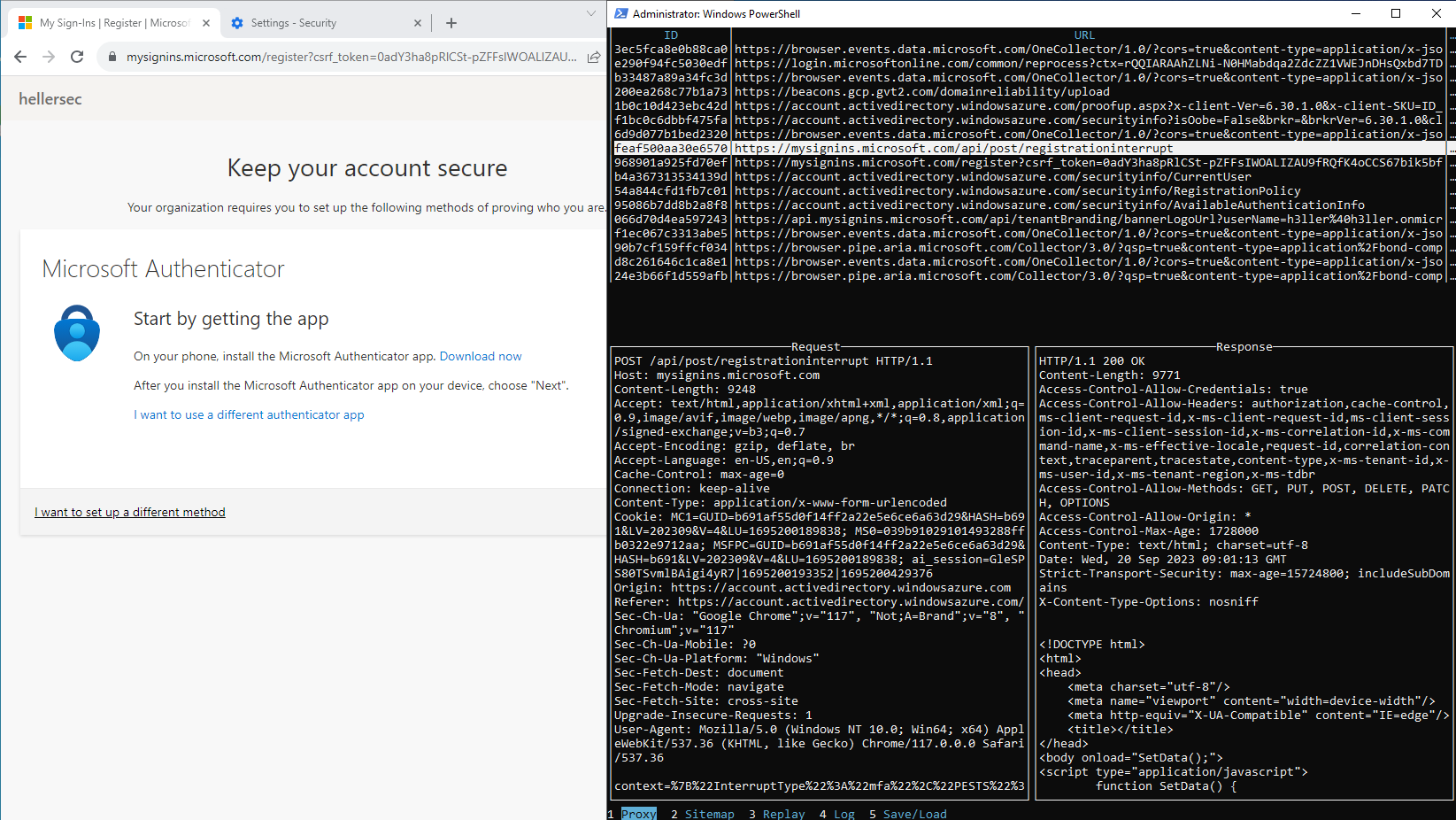Click the mysignins address bar URL
1456x820 pixels.
pos(351,57)
